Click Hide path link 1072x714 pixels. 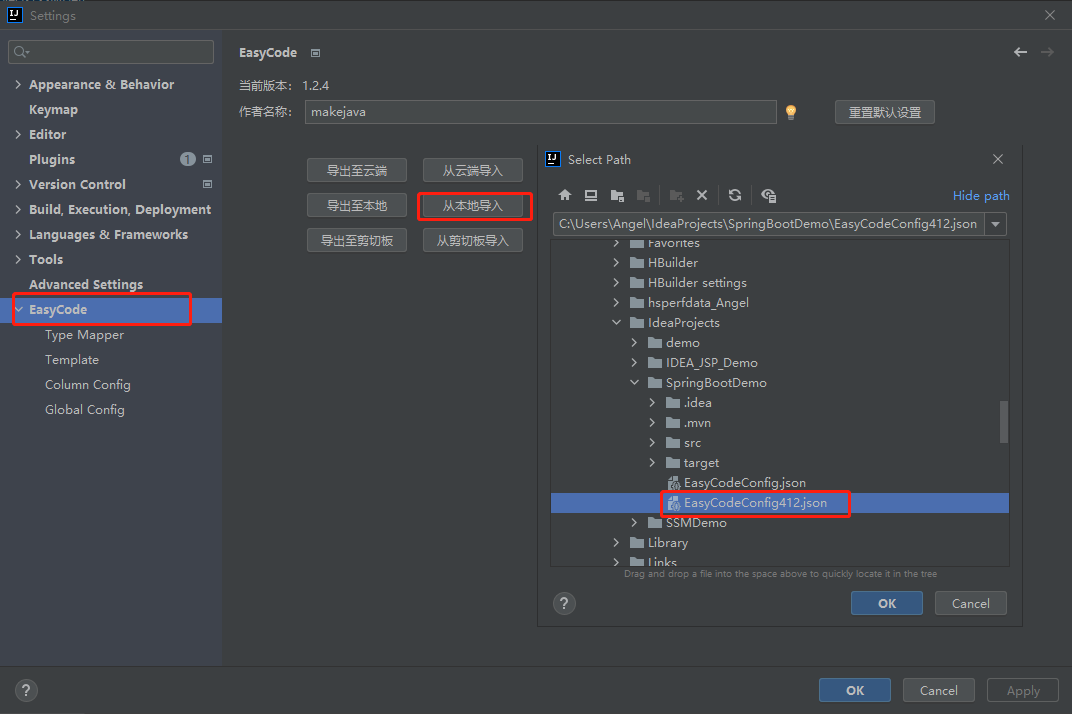click(981, 196)
